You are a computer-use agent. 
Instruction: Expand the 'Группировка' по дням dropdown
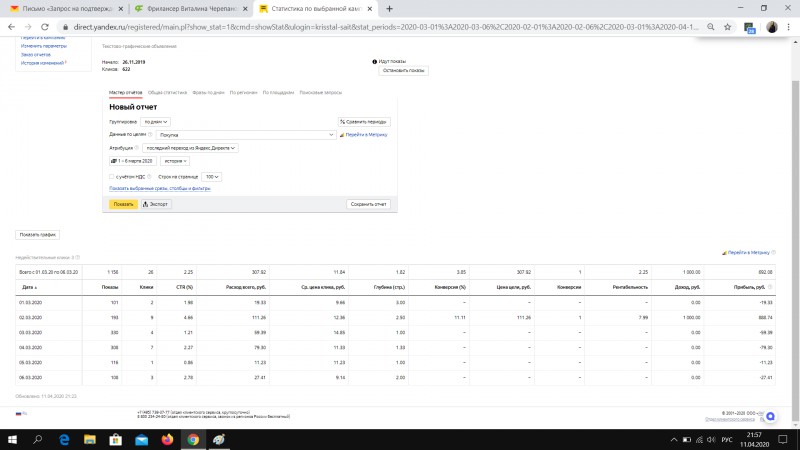coord(156,122)
